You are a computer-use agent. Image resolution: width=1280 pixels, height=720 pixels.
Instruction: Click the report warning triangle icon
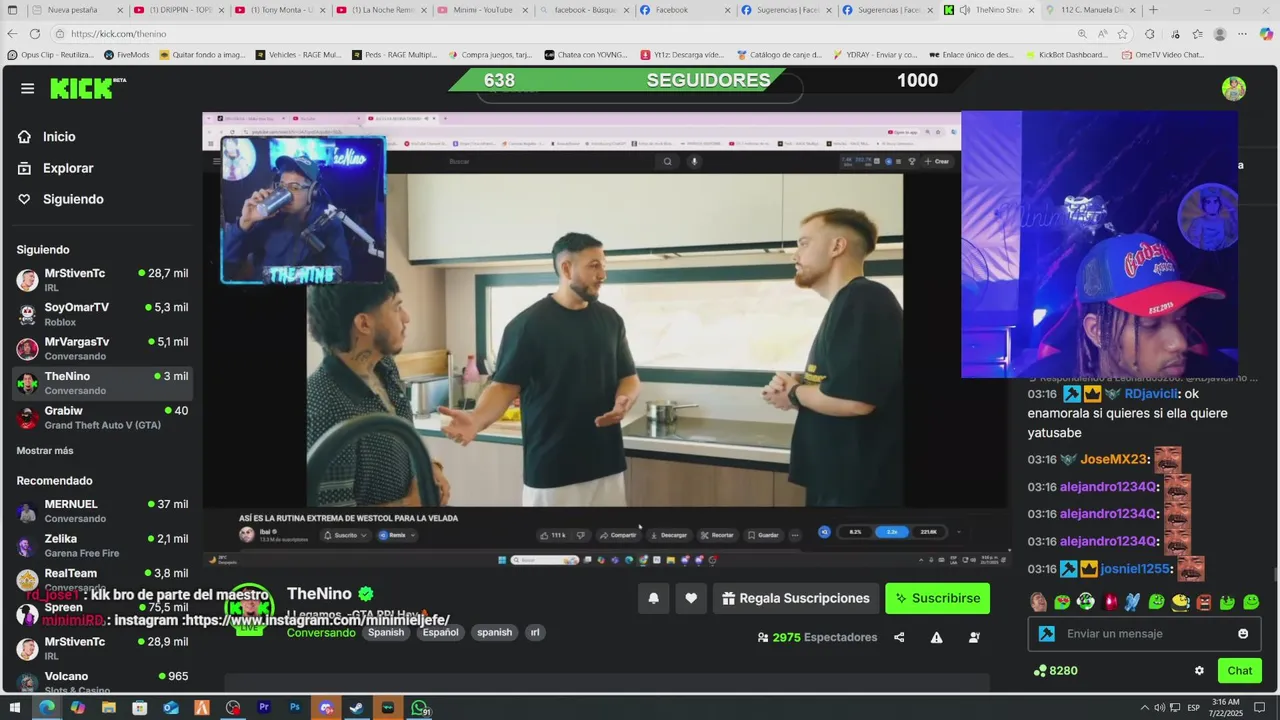point(937,637)
